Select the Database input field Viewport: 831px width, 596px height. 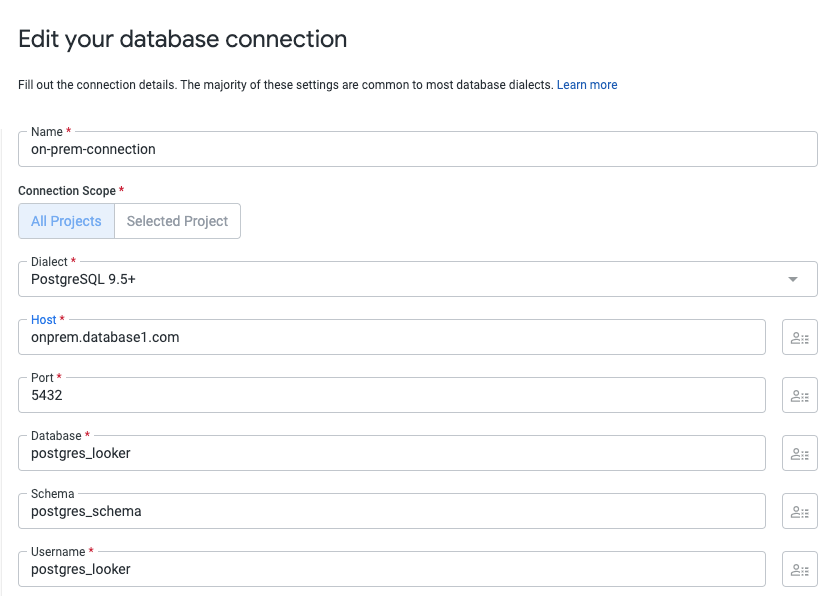390,453
